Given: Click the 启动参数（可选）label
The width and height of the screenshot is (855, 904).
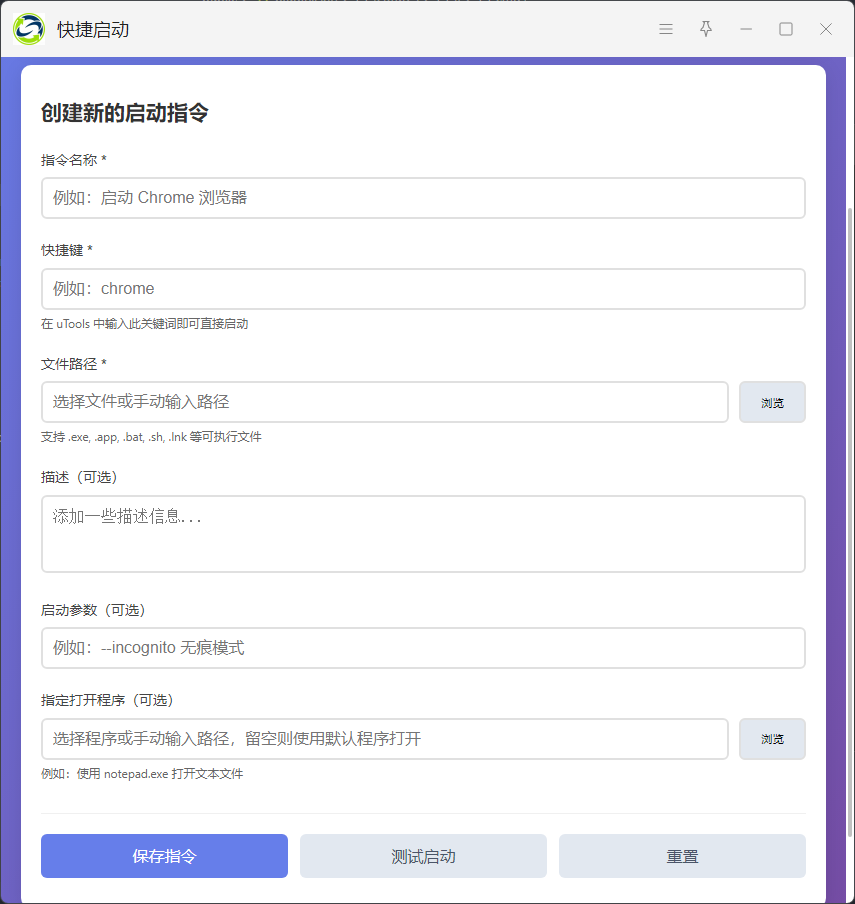Looking at the screenshot, I should (95, 610).
